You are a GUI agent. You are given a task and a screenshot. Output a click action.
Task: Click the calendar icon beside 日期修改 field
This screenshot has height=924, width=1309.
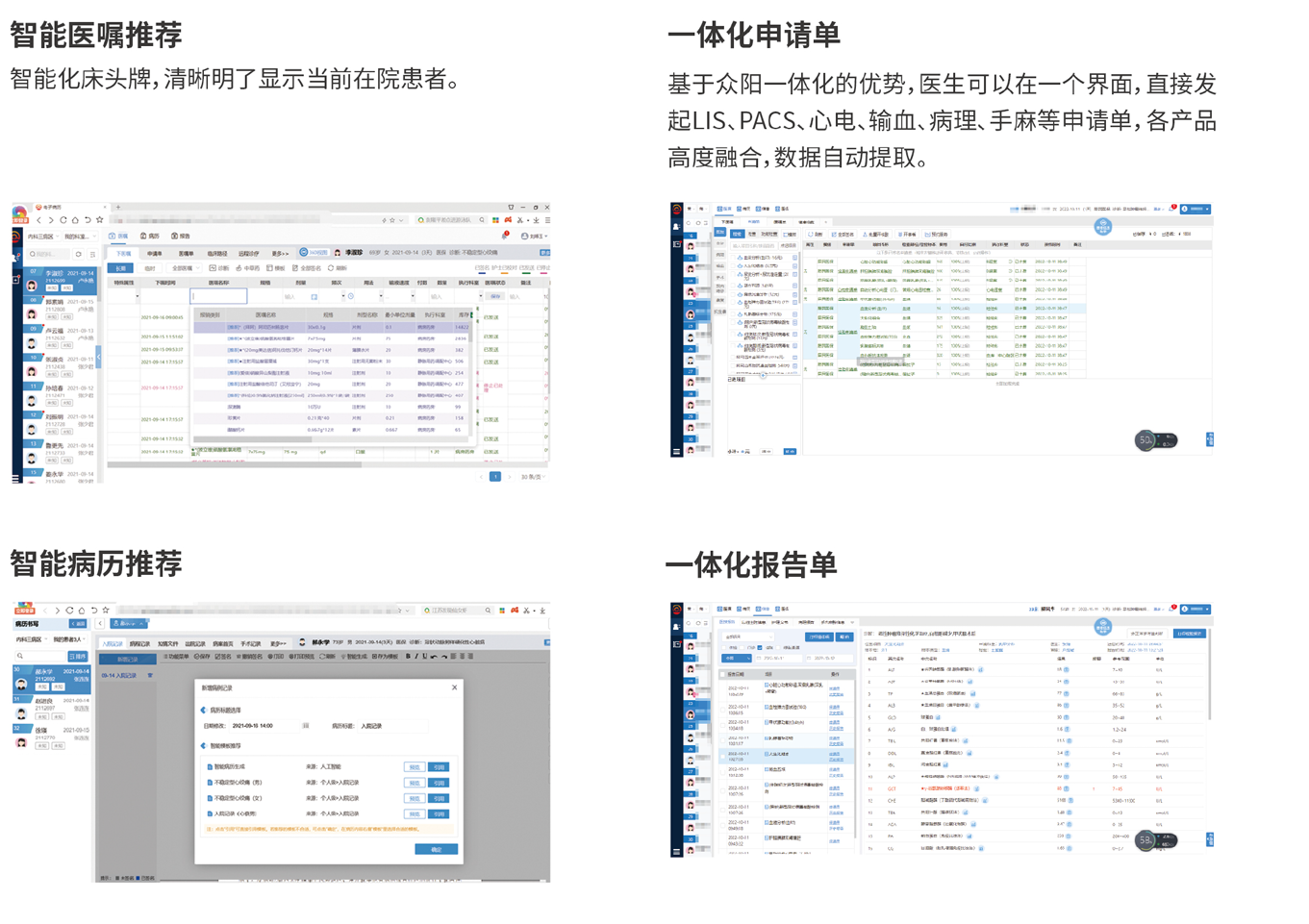click(x=306, y=726)
